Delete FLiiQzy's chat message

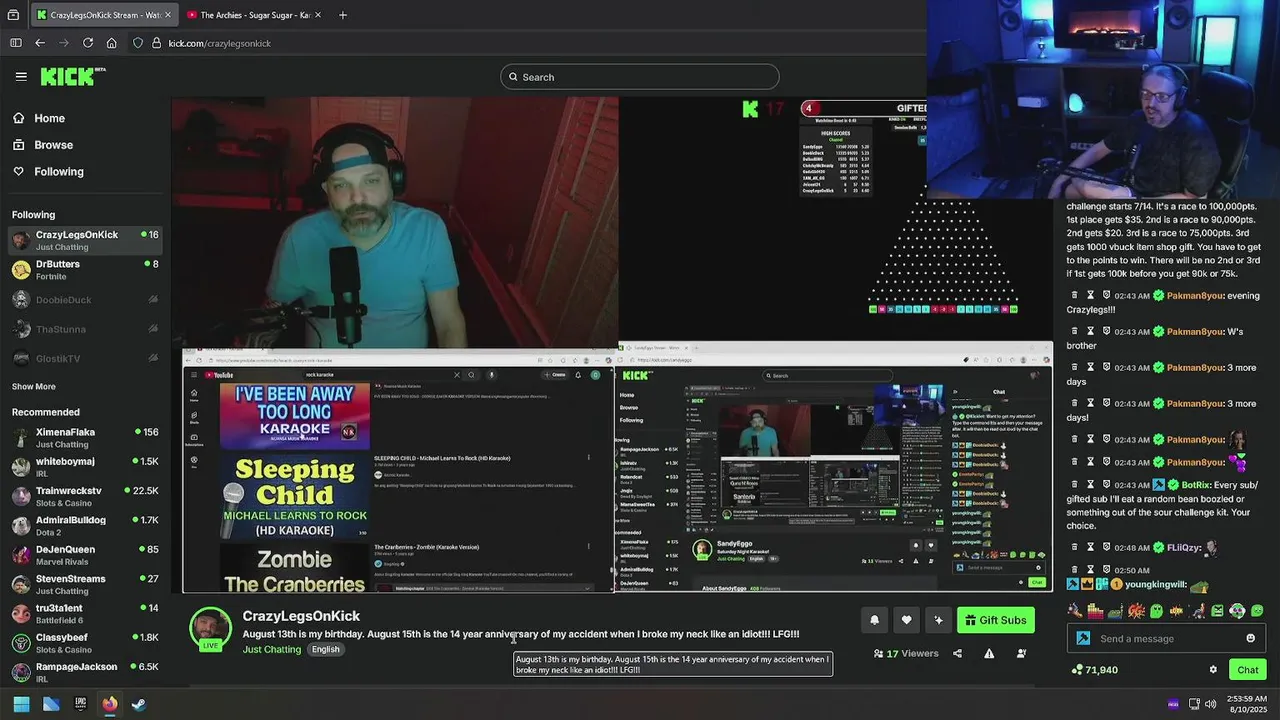pos(1075,548)
